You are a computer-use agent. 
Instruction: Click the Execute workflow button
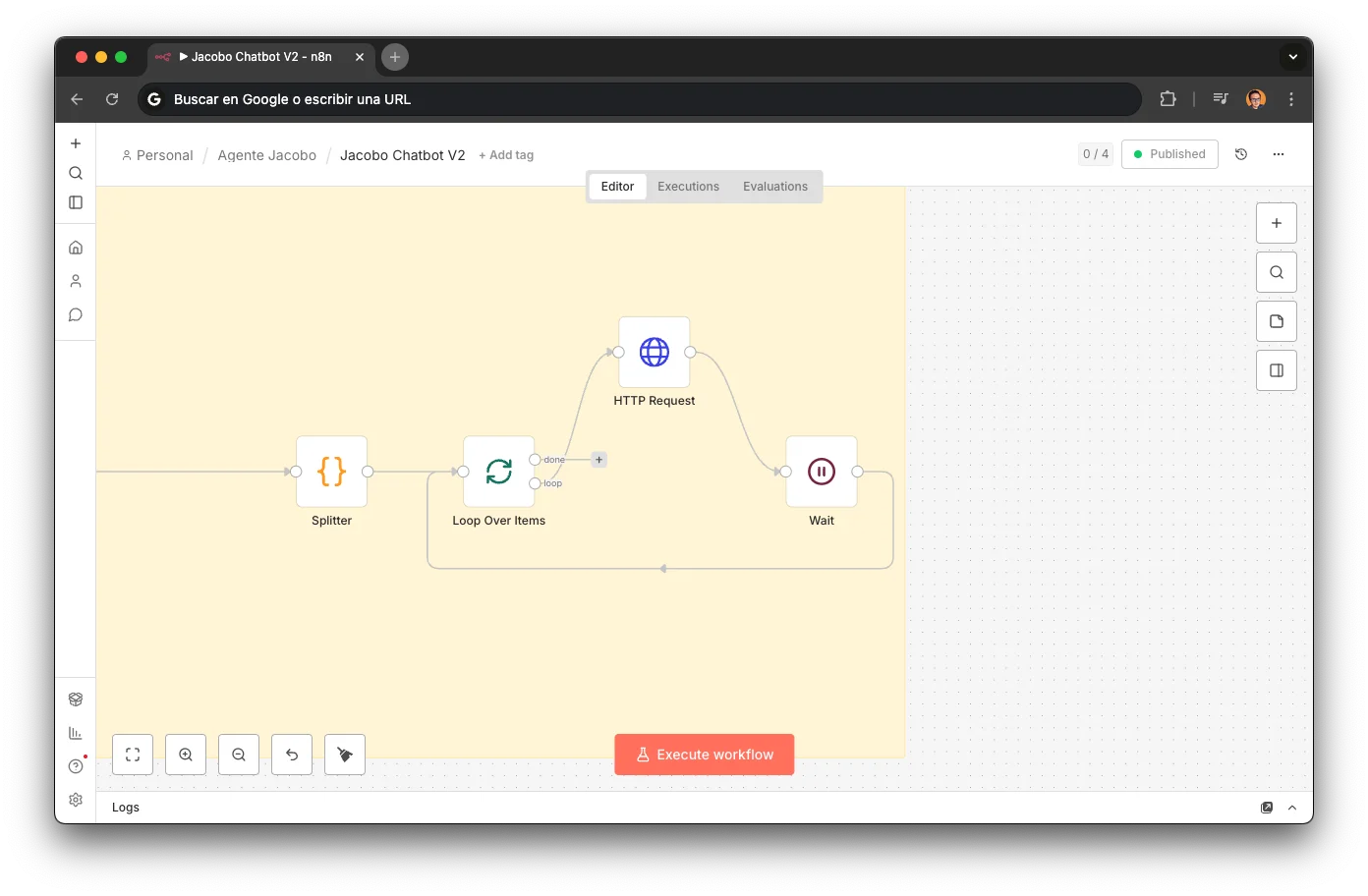704,754
